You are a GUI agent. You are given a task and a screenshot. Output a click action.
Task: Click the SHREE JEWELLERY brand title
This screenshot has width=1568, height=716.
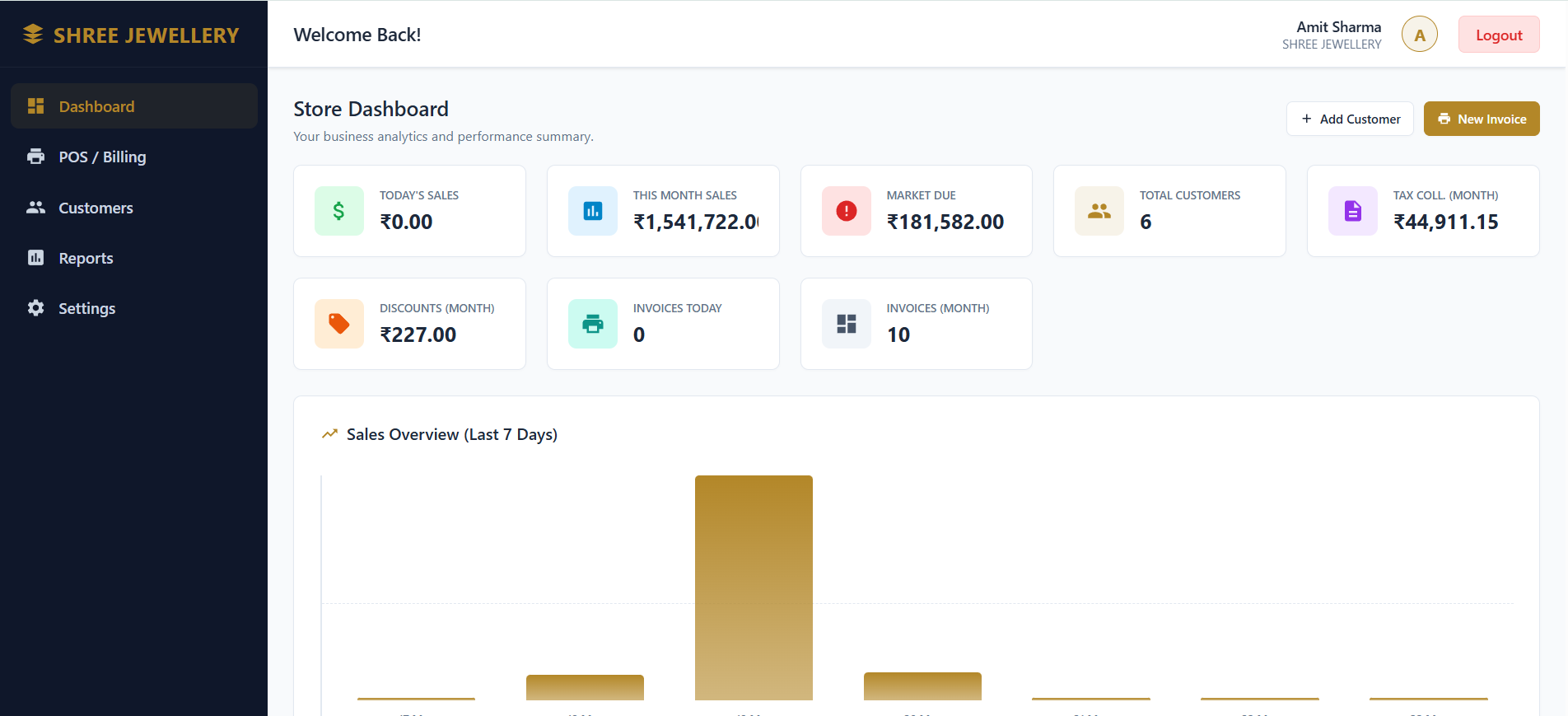(147, 35)
